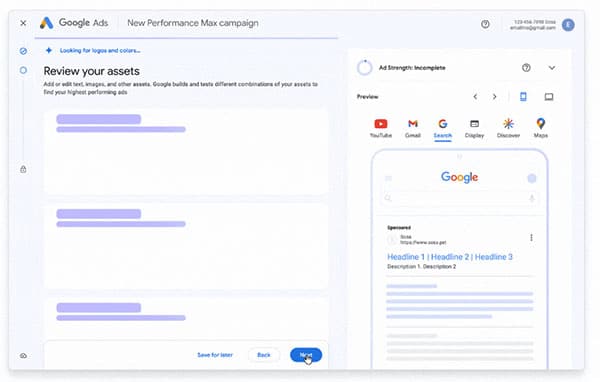600x382 pixels.
Task: Close the campaign creation with the X icon
Action: coord(23,23)
